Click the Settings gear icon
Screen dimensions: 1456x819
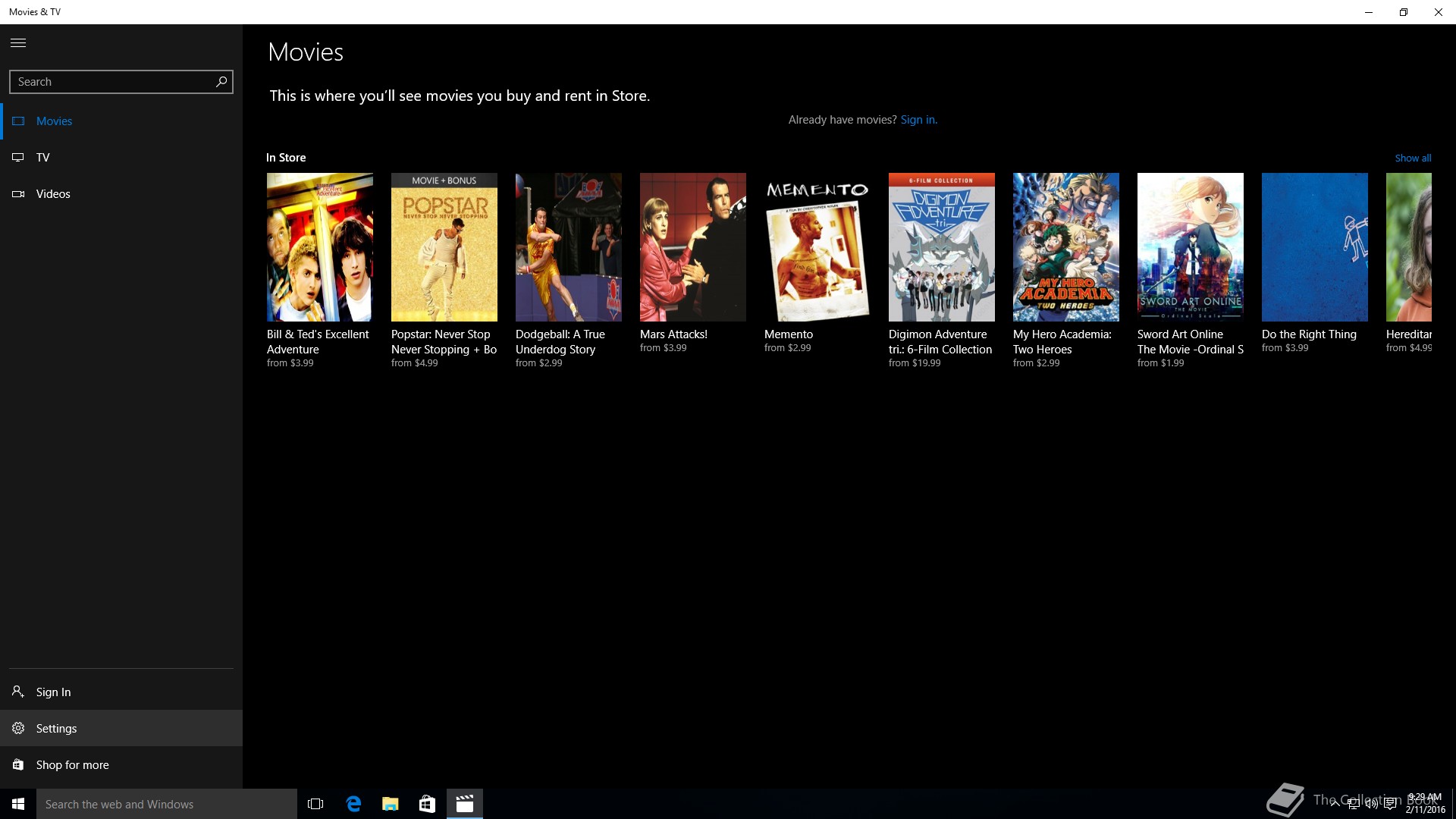pyautogui.click(x=18, y=728)
